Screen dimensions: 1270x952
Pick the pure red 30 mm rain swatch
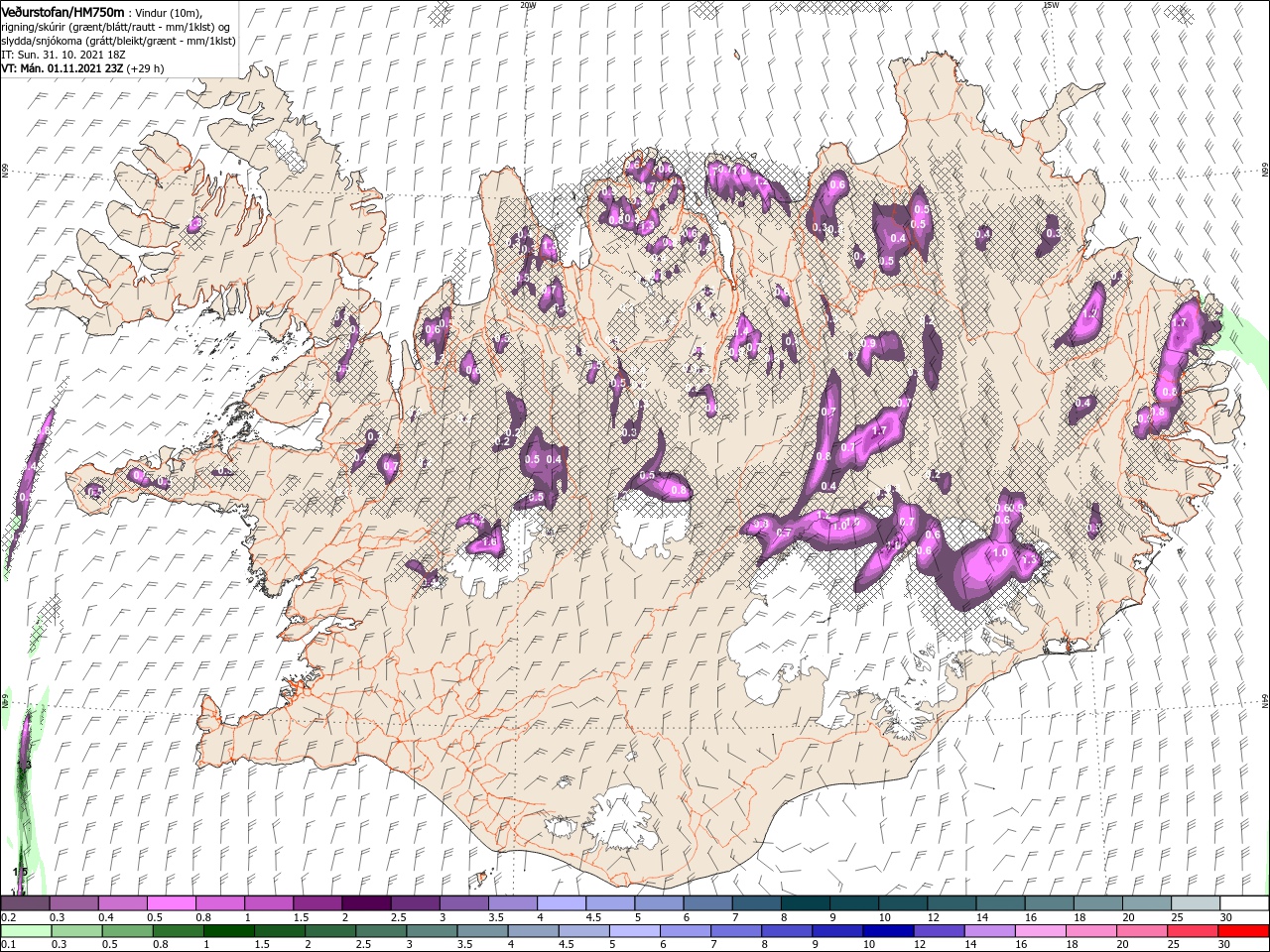1243,931
